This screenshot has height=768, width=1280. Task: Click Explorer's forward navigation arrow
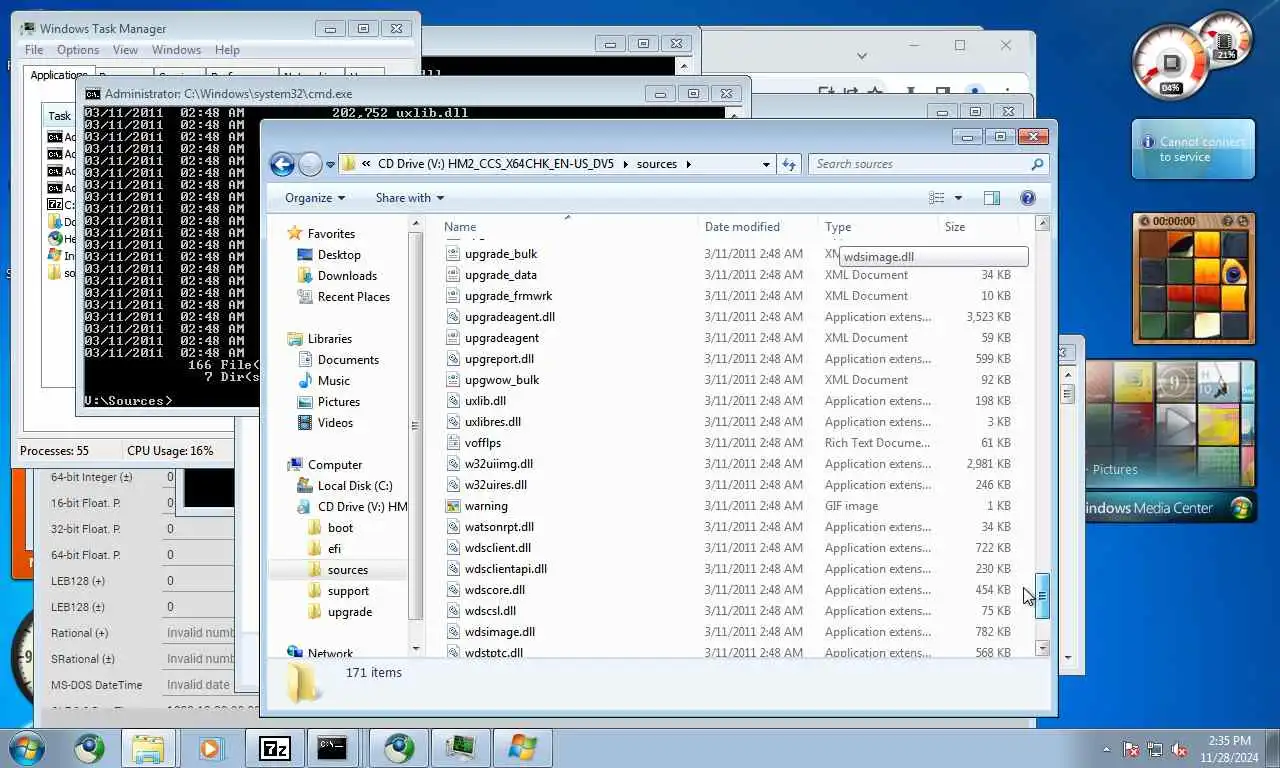tap(310, 164)
